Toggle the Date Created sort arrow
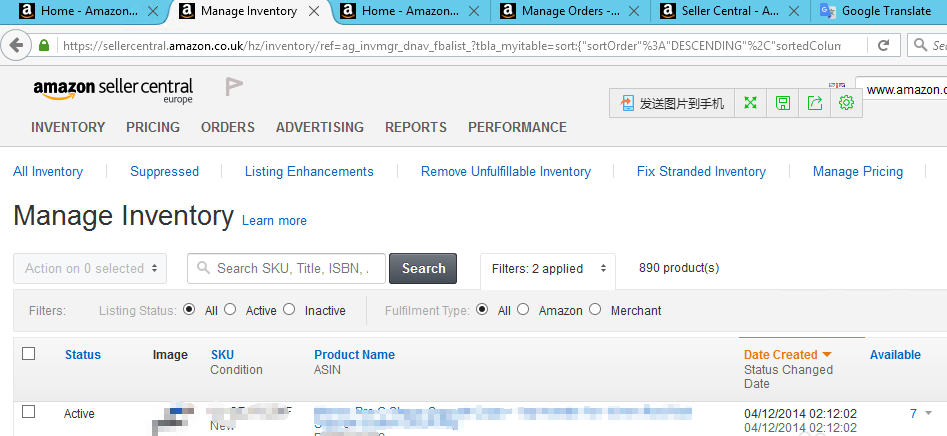 (x=827, y=354)
